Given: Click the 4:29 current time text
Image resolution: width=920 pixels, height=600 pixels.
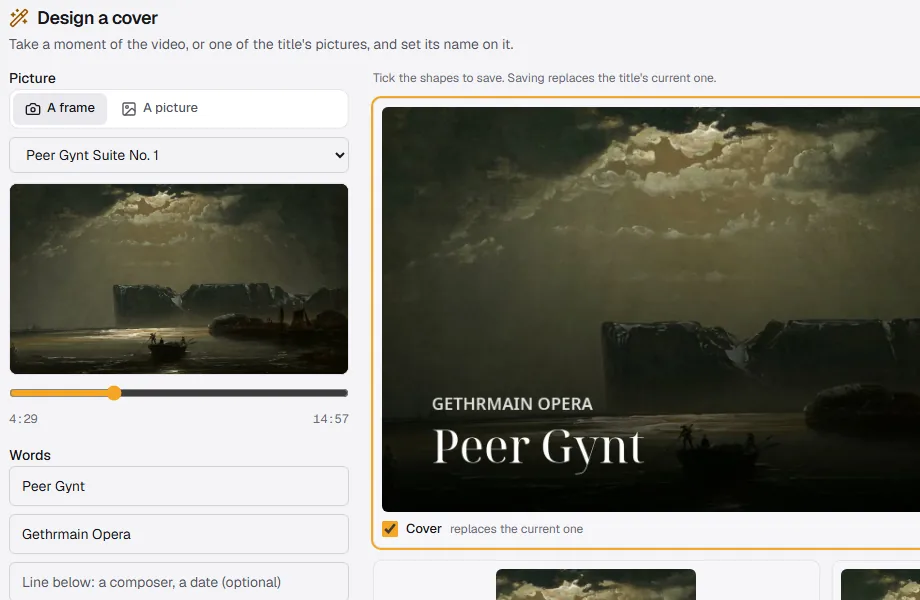Looking at the screenshot, I should (x=23, y=419).
